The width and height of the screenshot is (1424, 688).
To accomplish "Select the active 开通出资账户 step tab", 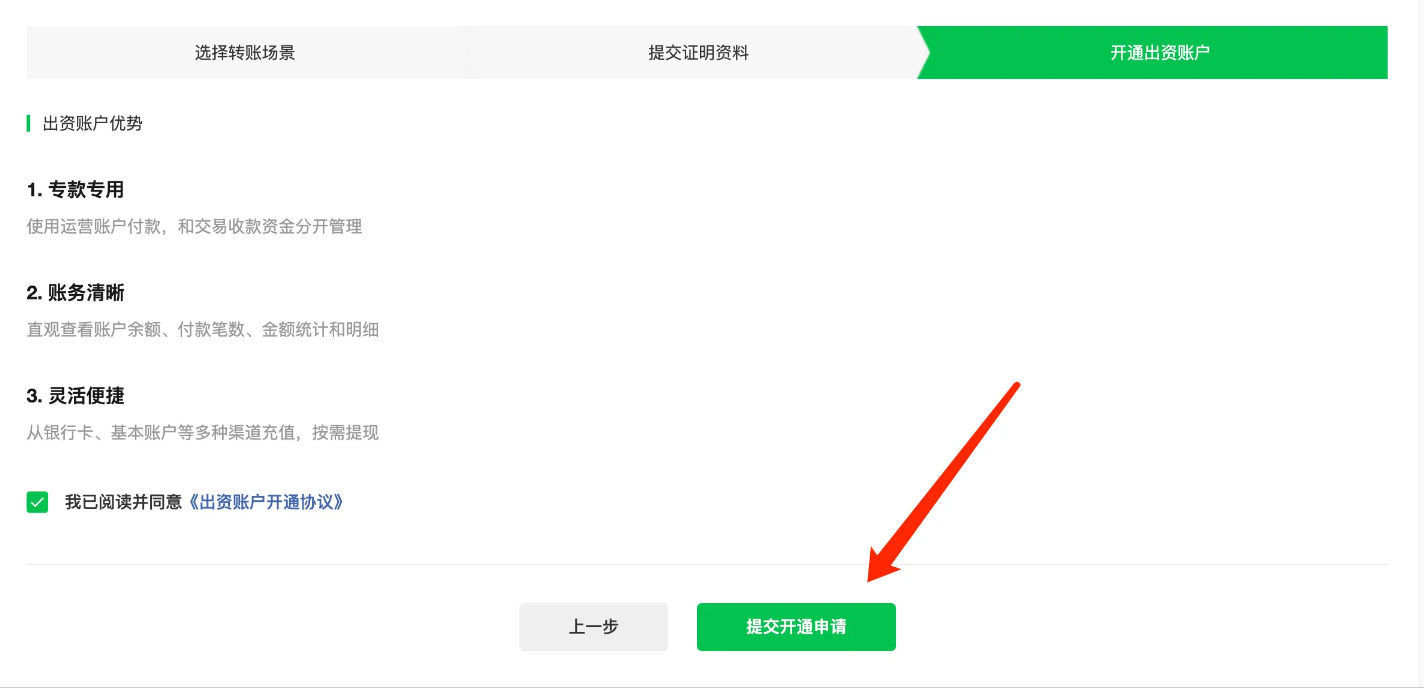I will 1160,53.
